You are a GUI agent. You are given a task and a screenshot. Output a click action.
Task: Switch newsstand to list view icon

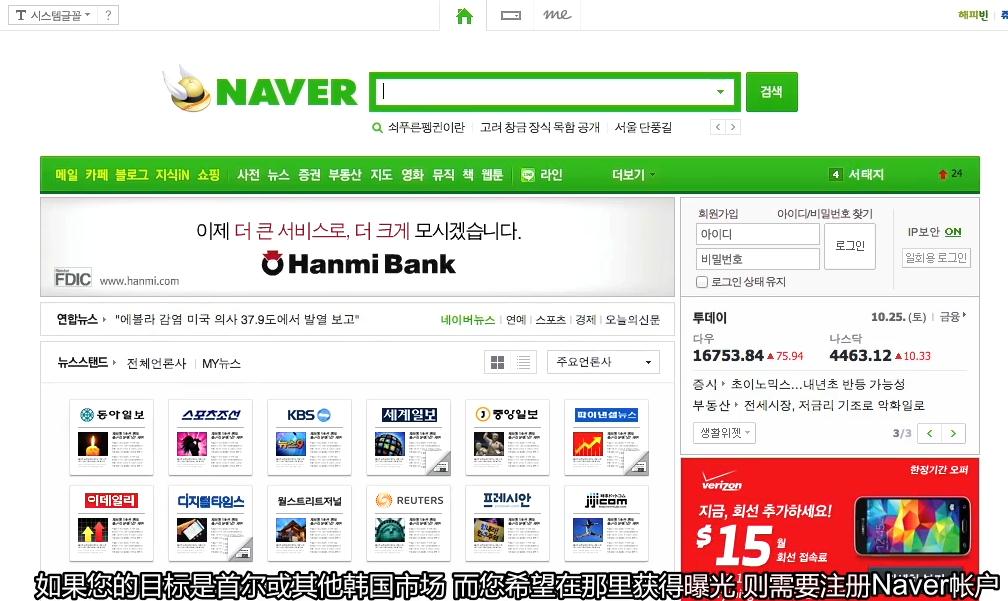(x=524, y=363)
